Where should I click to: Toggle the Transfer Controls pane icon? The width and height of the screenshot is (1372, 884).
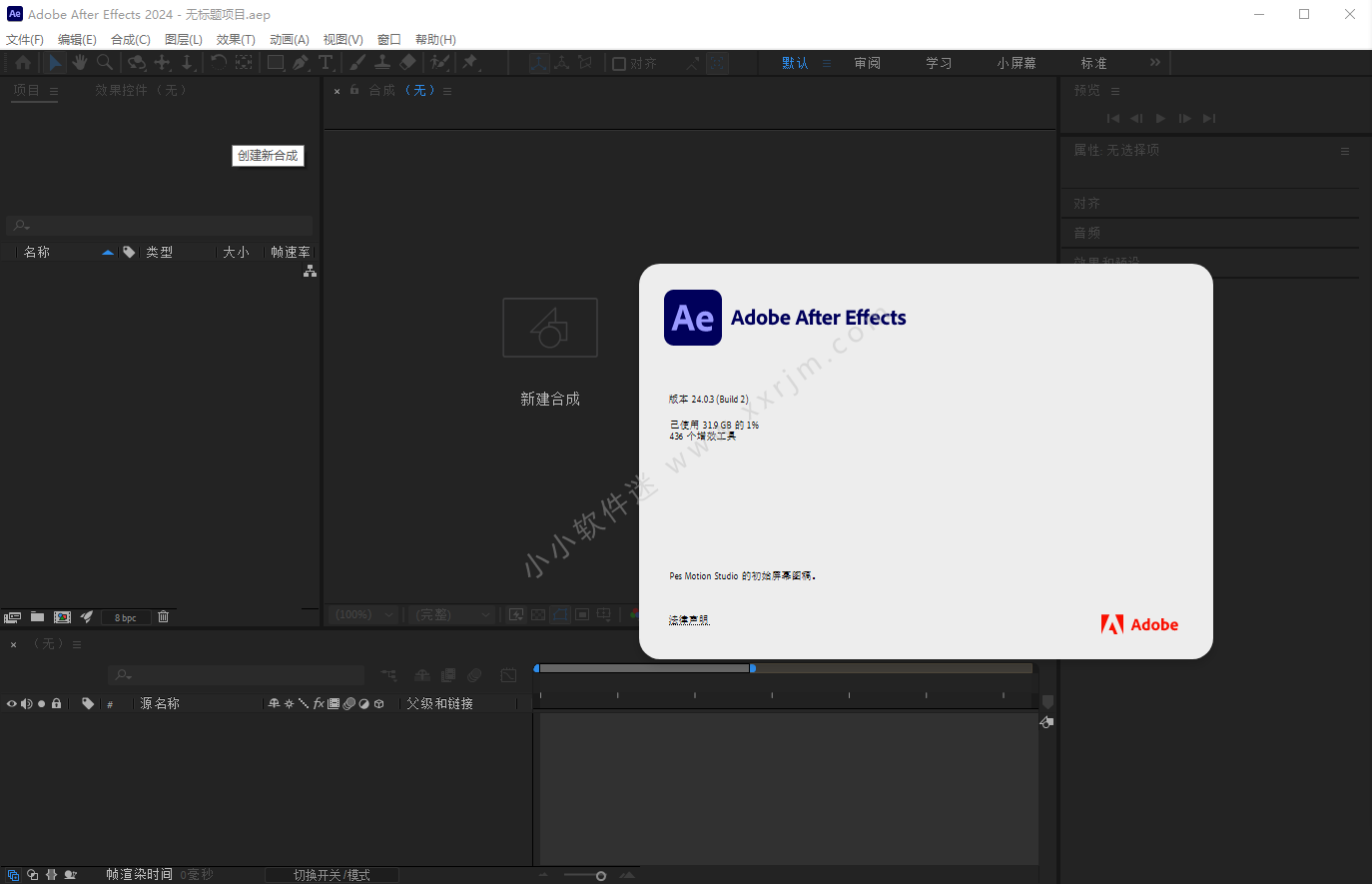tap(33, 875)
